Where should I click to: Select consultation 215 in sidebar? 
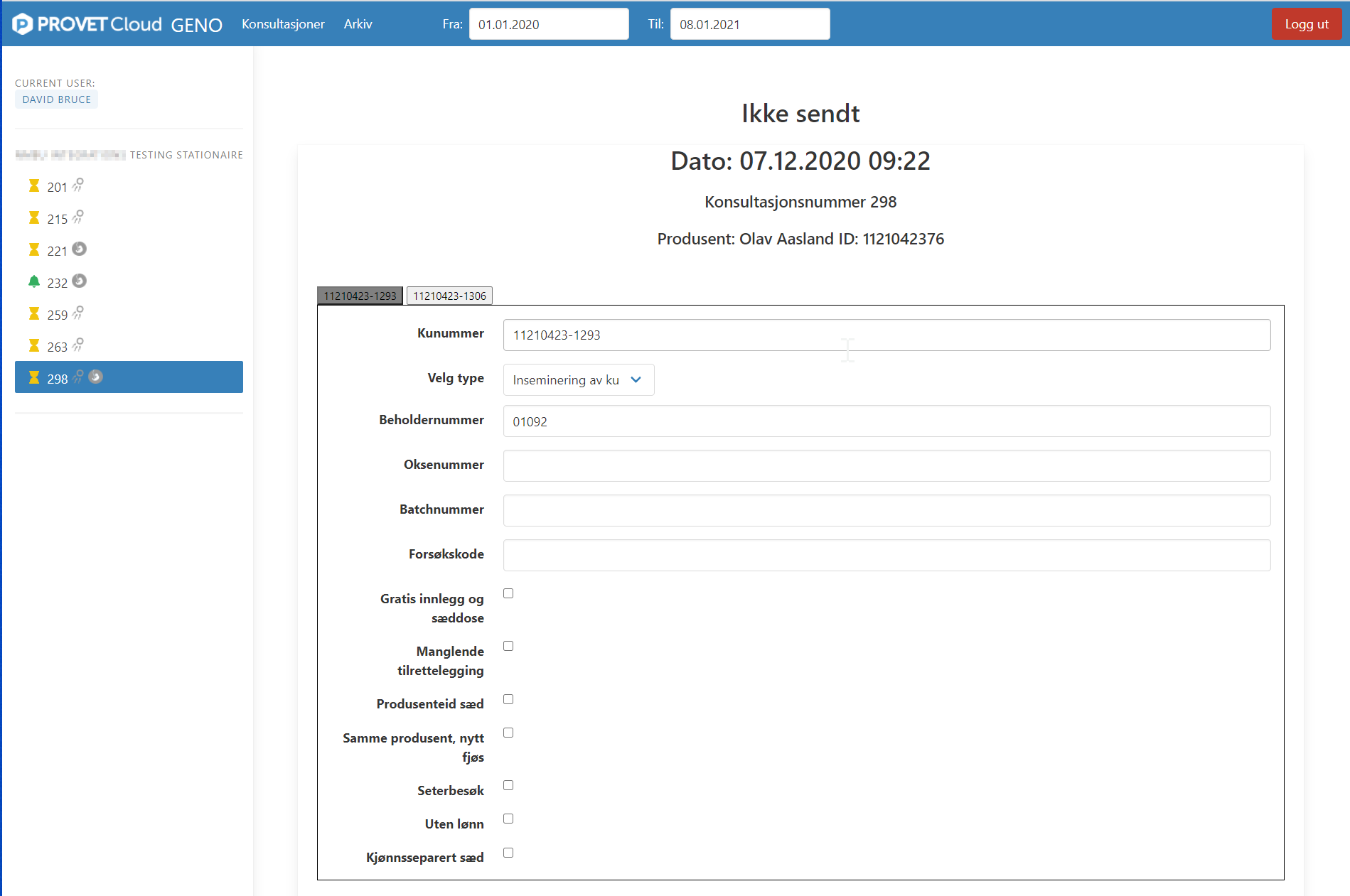[129, 218]
